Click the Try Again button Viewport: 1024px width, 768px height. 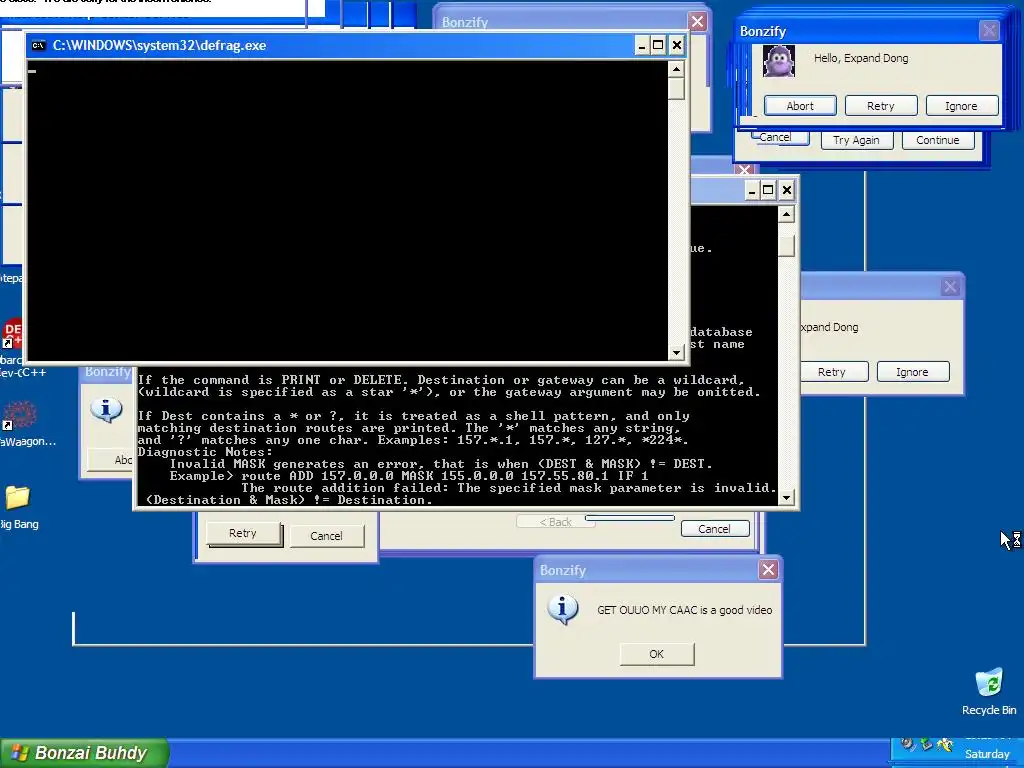point(856,140)
